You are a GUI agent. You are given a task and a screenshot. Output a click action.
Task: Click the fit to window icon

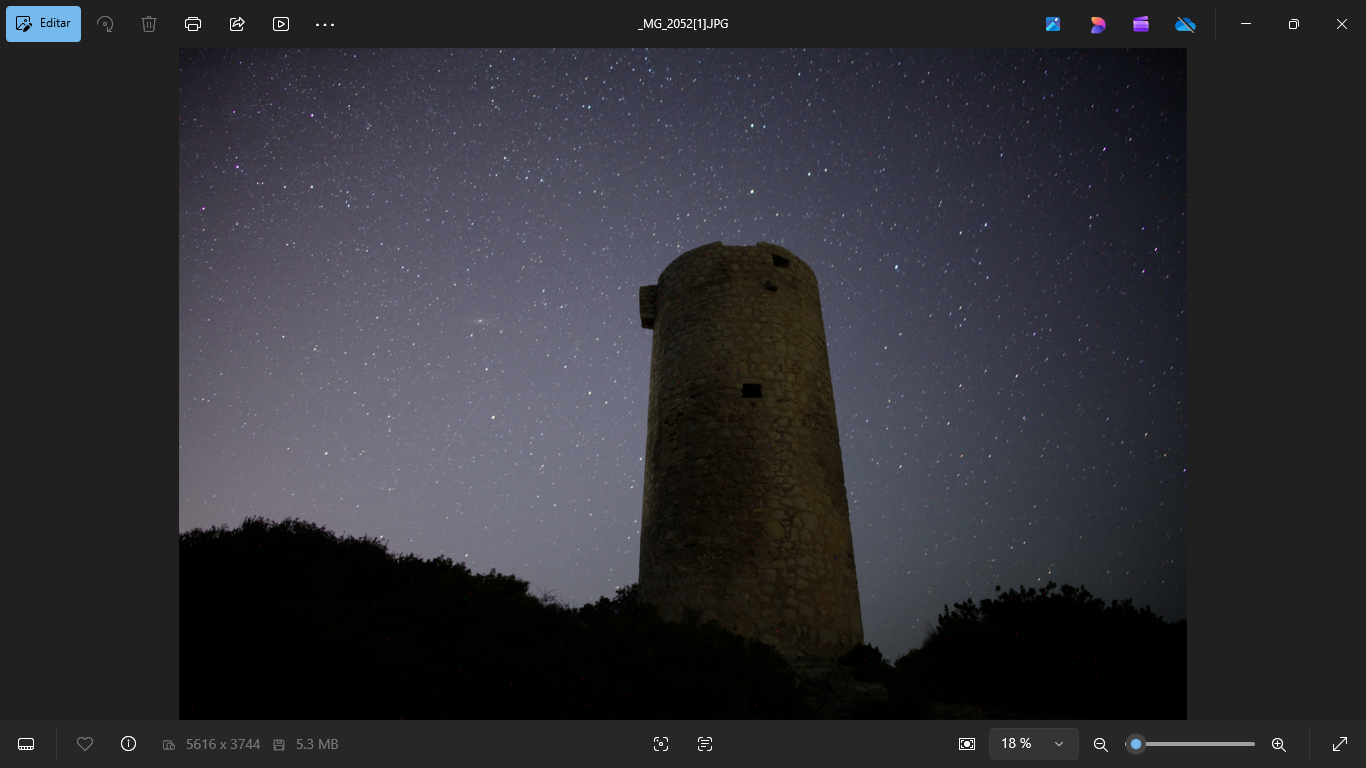point(967,744)
